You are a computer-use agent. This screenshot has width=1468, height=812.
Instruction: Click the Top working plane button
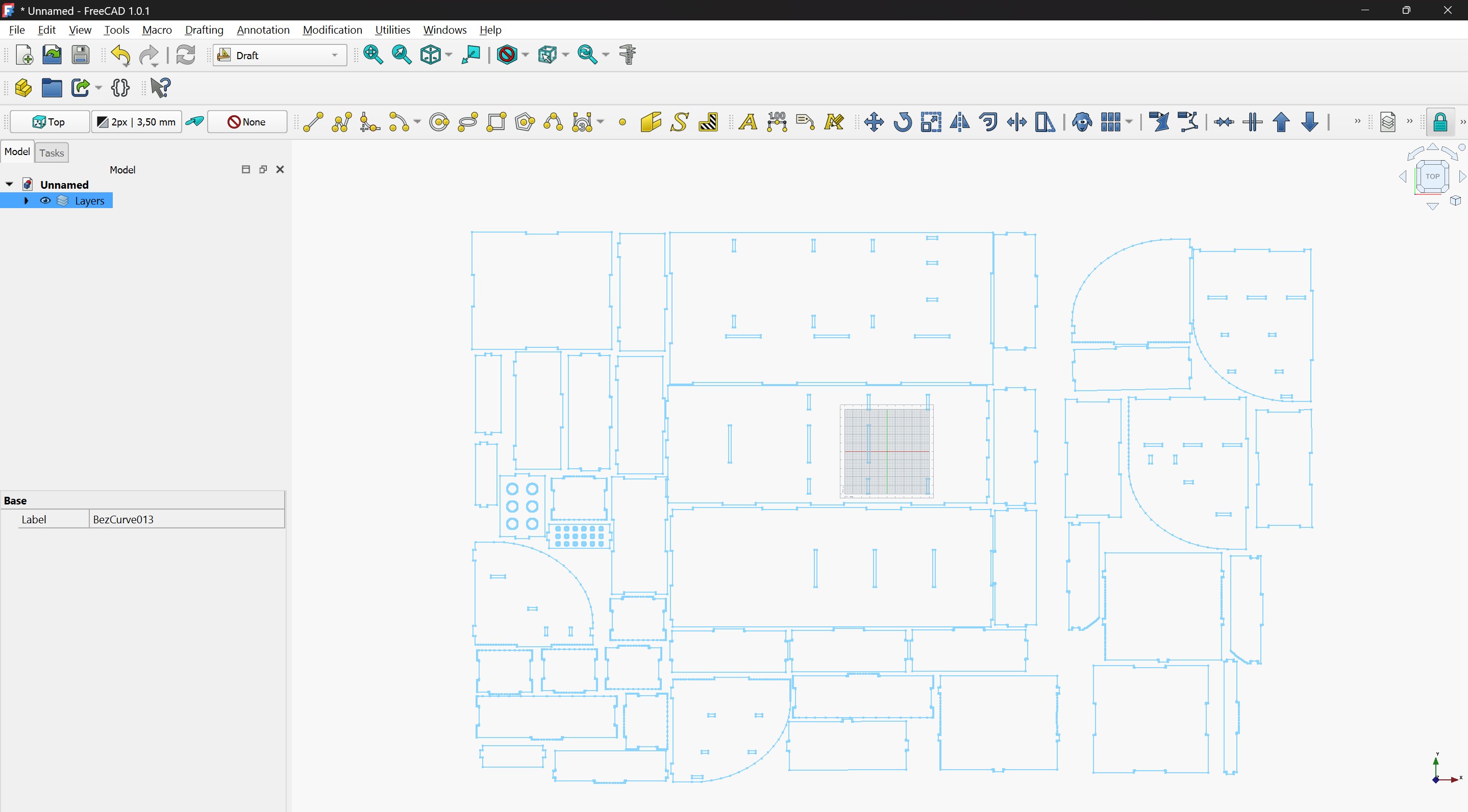coord(49,122)
